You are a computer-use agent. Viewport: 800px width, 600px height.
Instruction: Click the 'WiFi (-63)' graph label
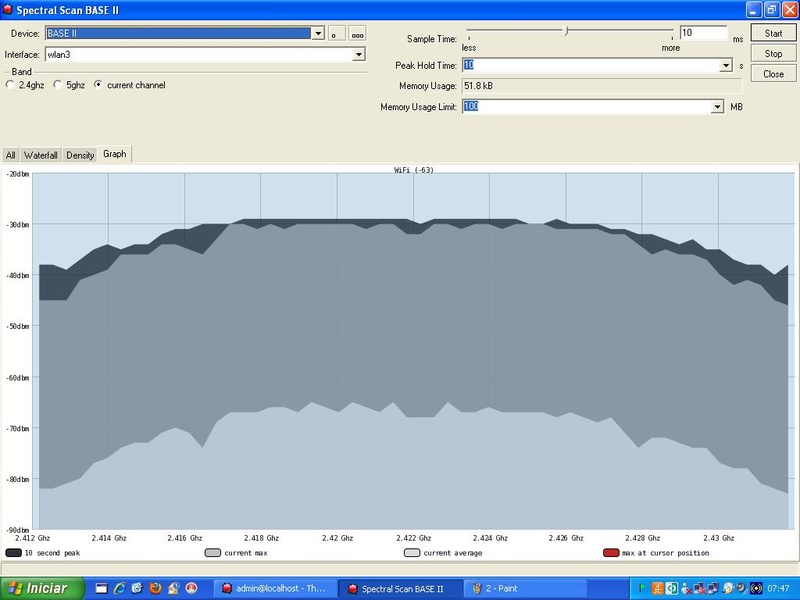[x=414, y=170]
